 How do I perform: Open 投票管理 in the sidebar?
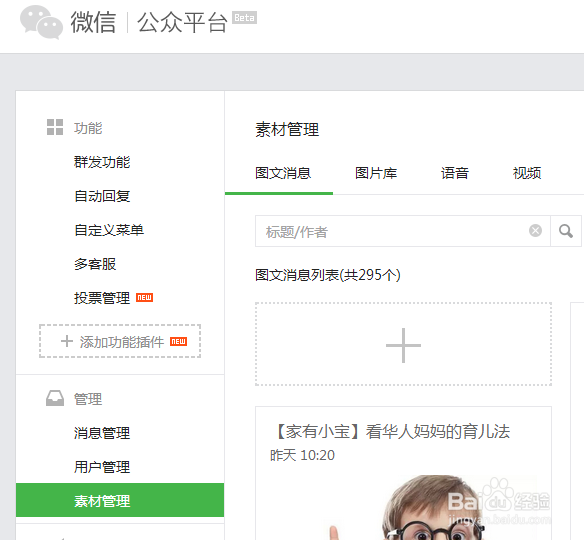click(102, 298)
